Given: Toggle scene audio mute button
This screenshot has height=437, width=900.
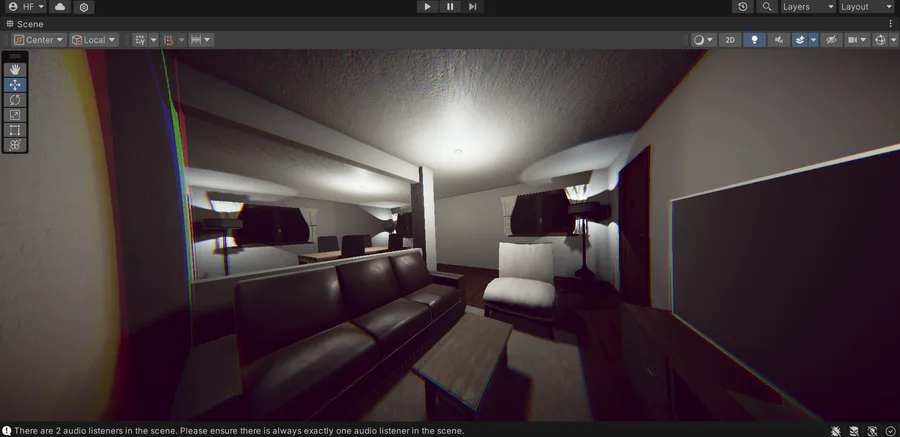Looking at the screenshot, I should pyautogui.click(x=779, y=40).
